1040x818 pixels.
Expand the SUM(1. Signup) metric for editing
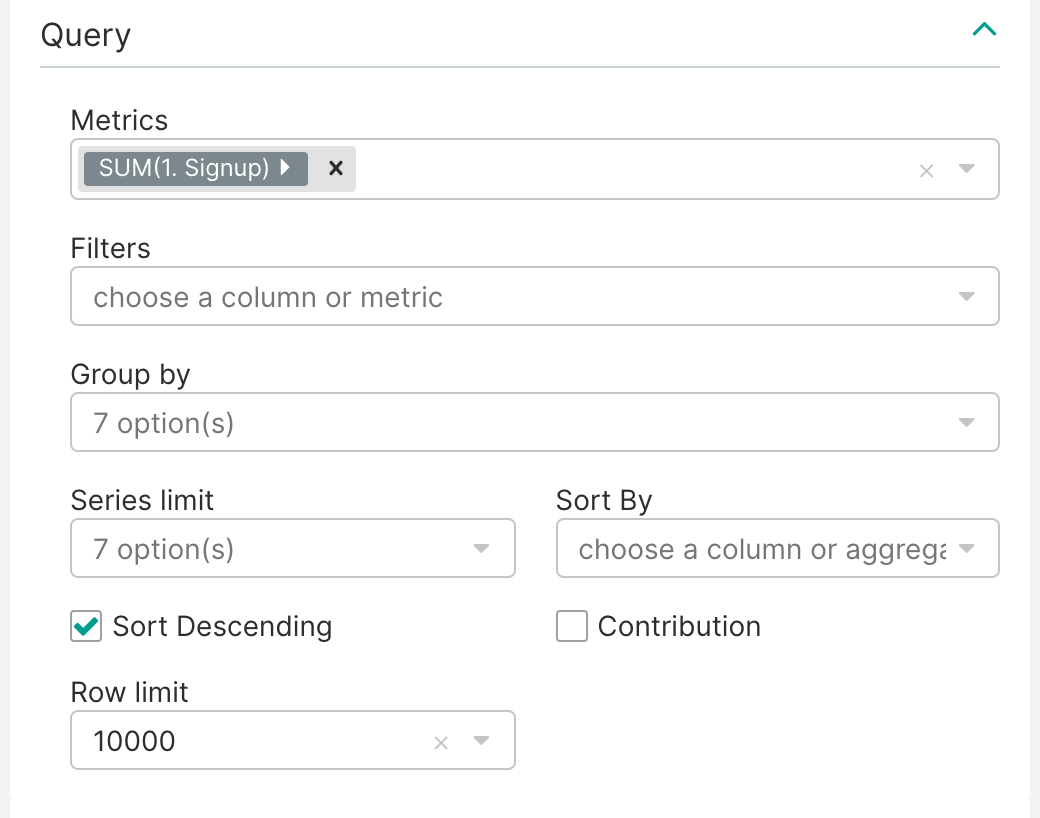[x=283, y=168]
